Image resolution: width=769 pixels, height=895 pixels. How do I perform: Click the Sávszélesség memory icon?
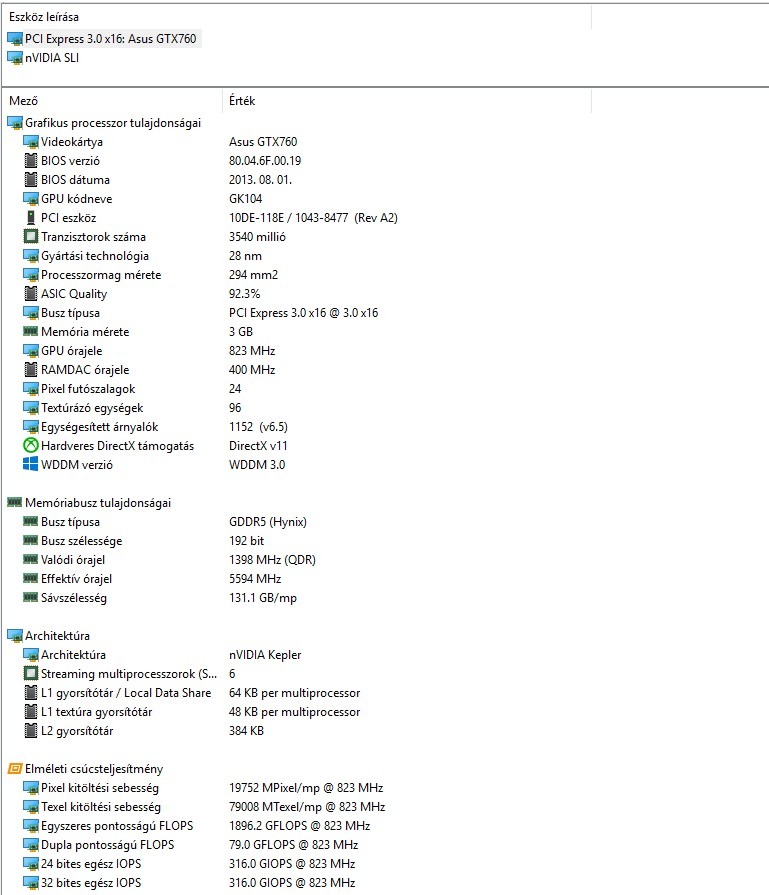(x=31, y=597)
